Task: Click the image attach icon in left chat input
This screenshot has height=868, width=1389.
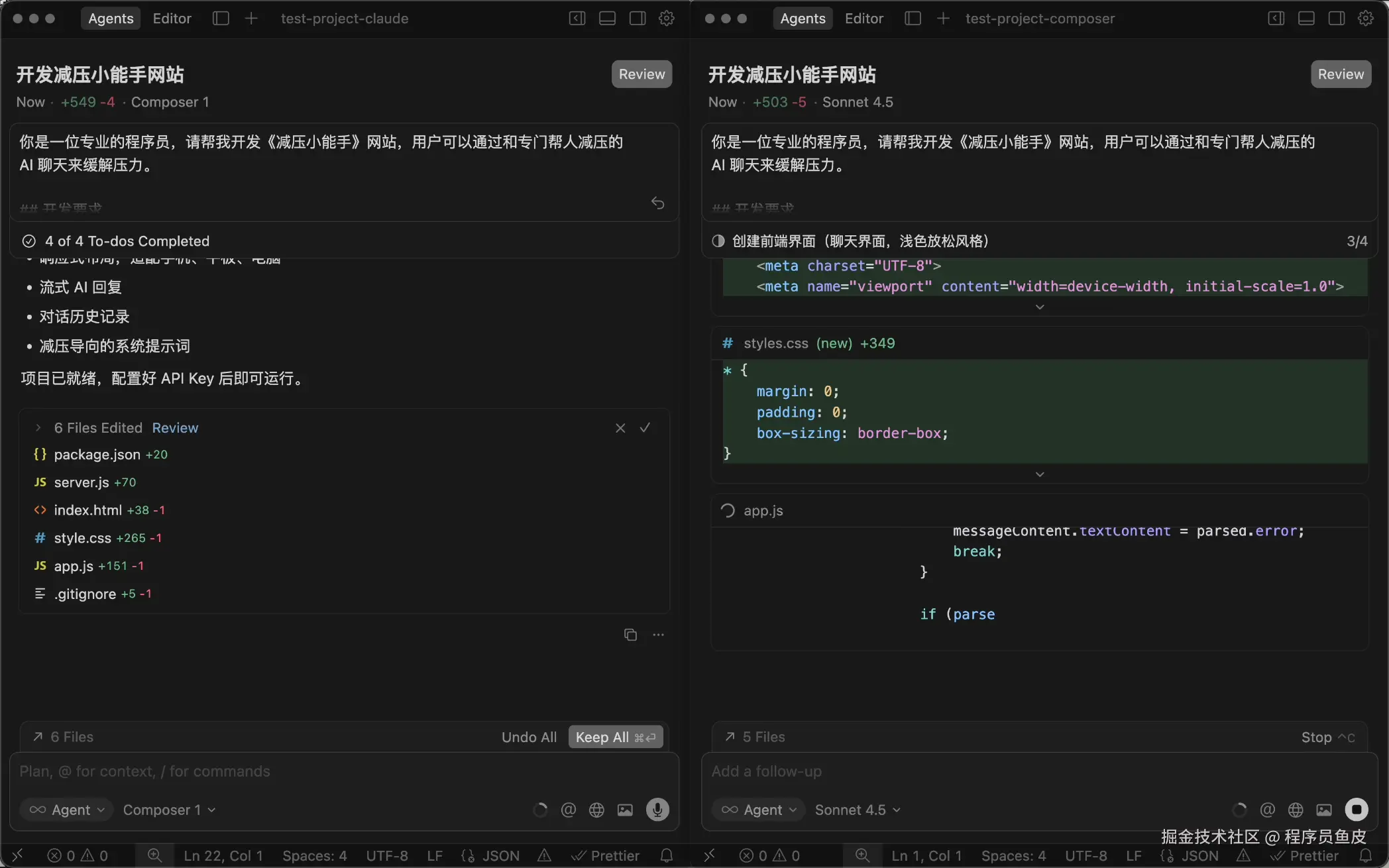Action: click(625, 810)
